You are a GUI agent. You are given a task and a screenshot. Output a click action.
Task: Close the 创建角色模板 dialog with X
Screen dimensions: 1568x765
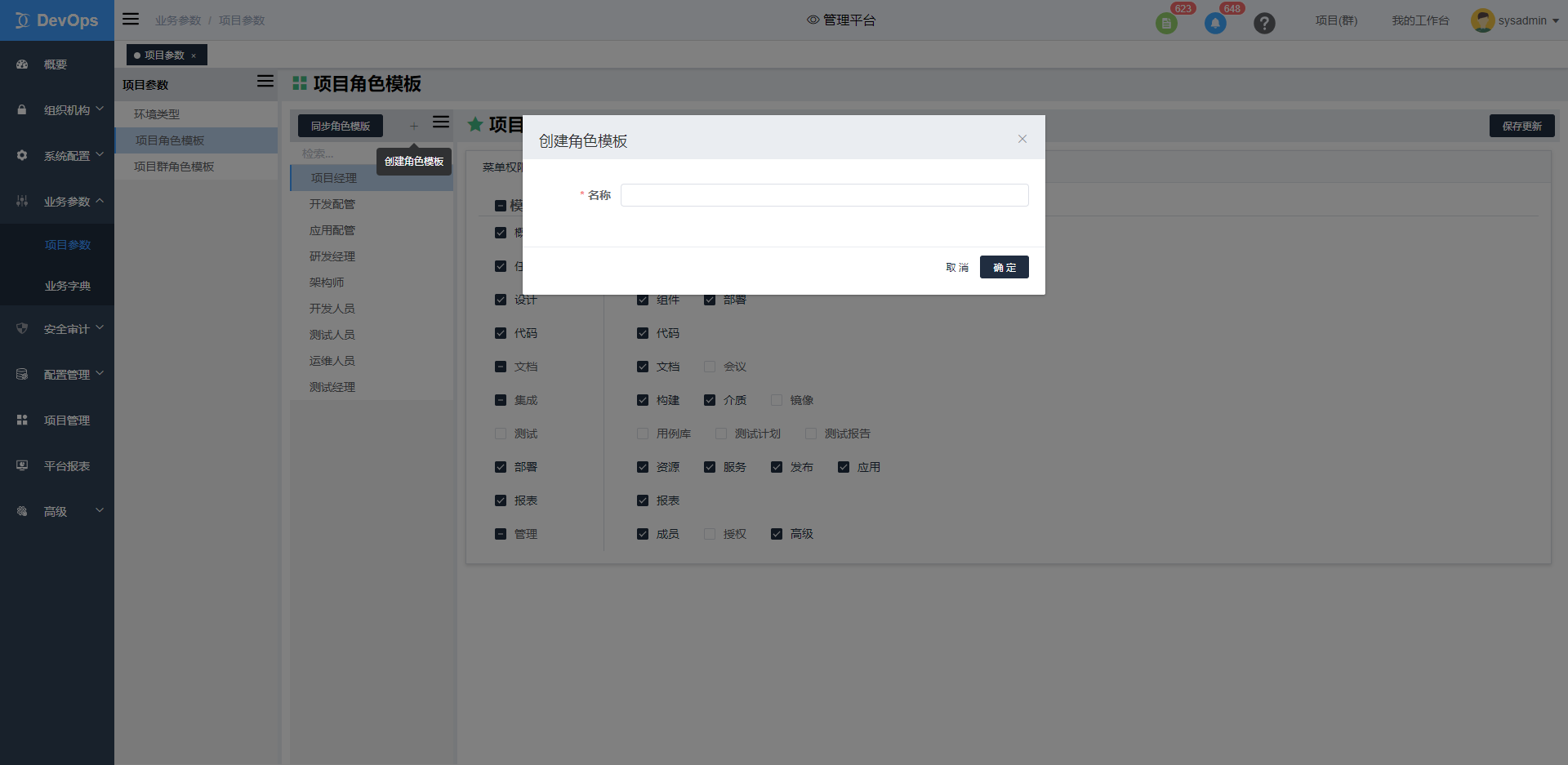coord(1022,139)
